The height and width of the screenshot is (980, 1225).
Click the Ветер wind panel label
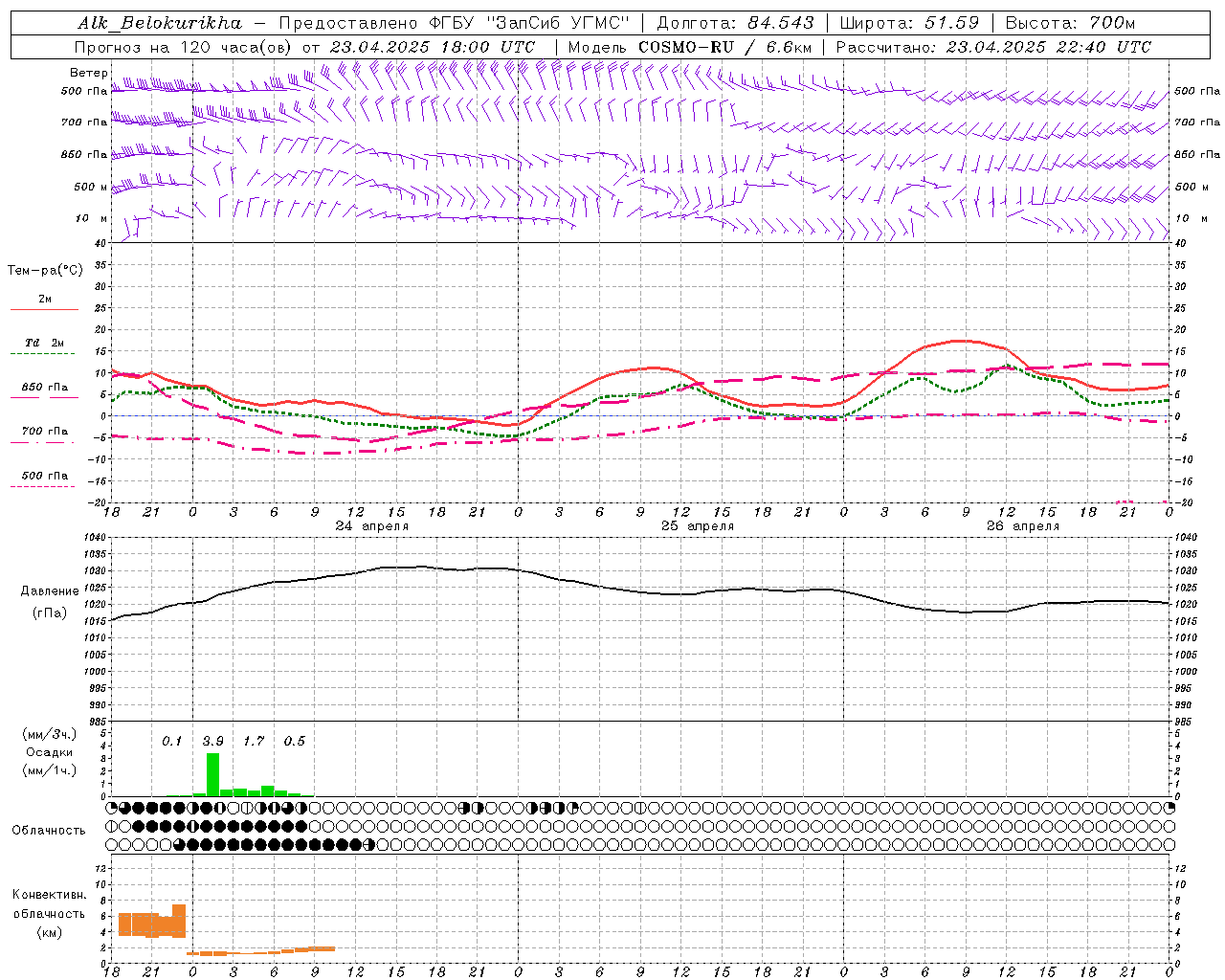point(89,73)
